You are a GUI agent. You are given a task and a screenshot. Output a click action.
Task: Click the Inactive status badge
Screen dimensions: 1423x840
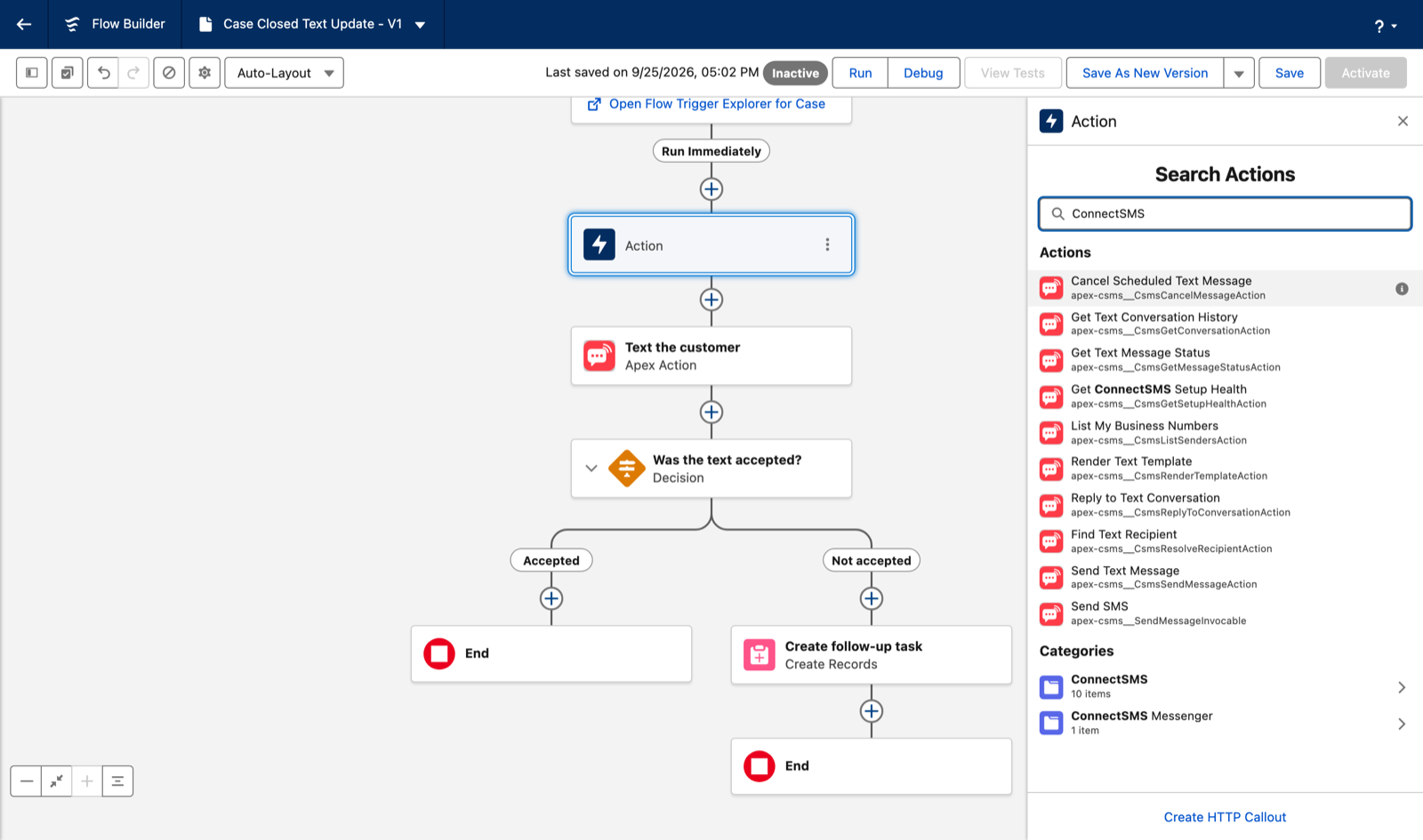pyautogui.click(x=795, y=74)
